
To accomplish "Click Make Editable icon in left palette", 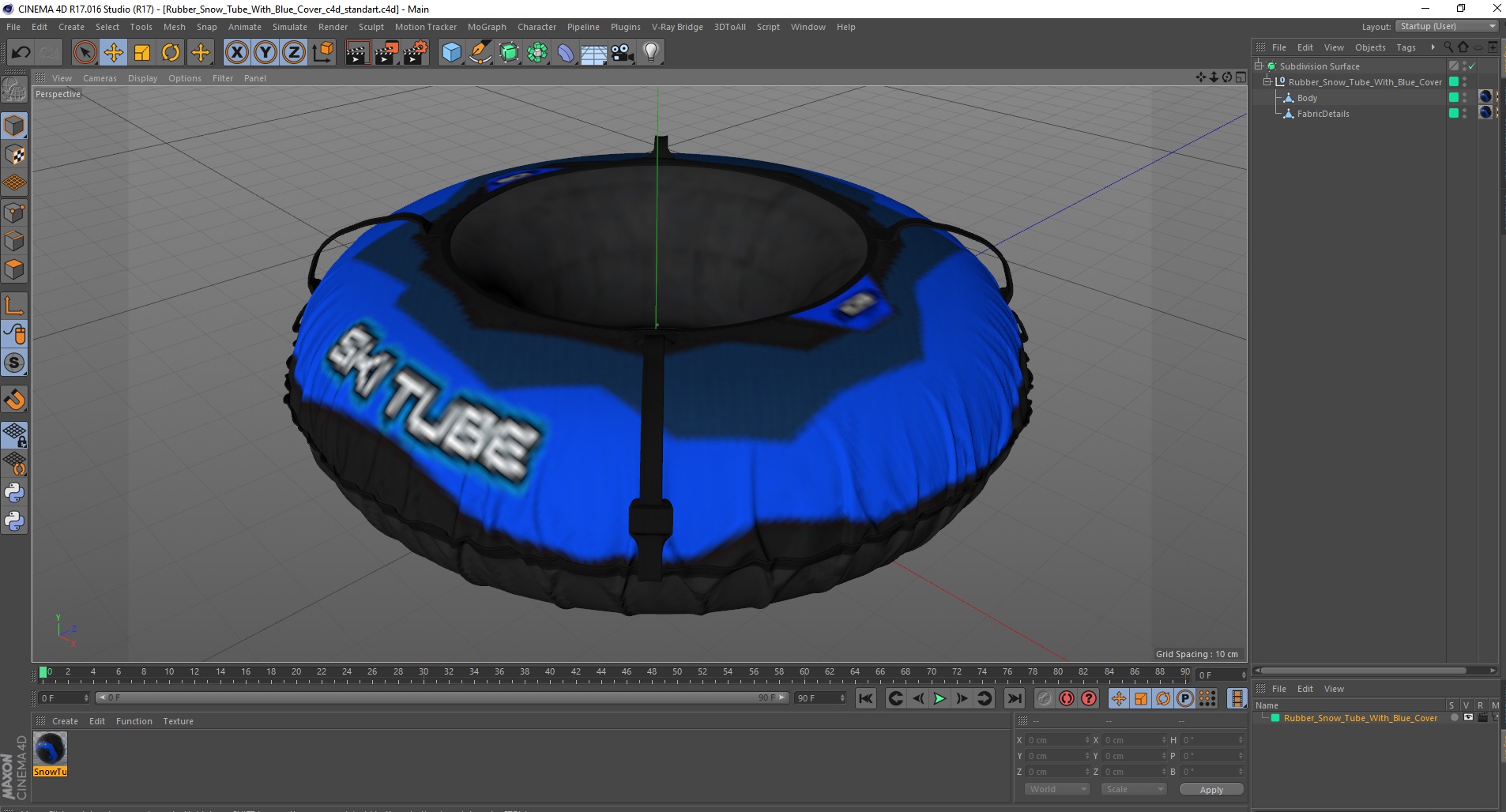I will (14, 89).
